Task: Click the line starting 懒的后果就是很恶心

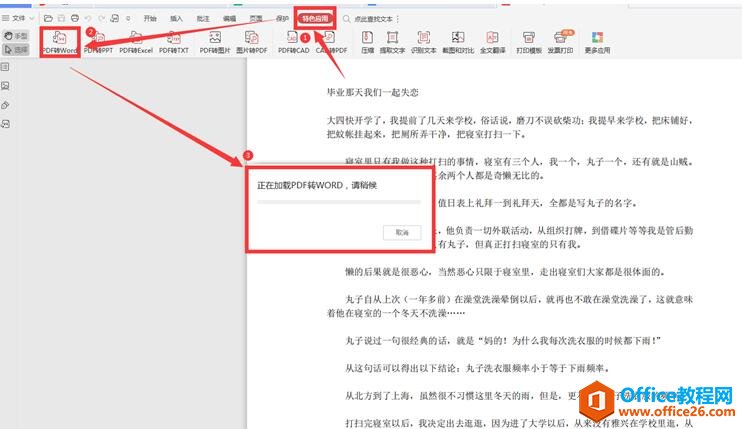Action: (x=505, y=272)
